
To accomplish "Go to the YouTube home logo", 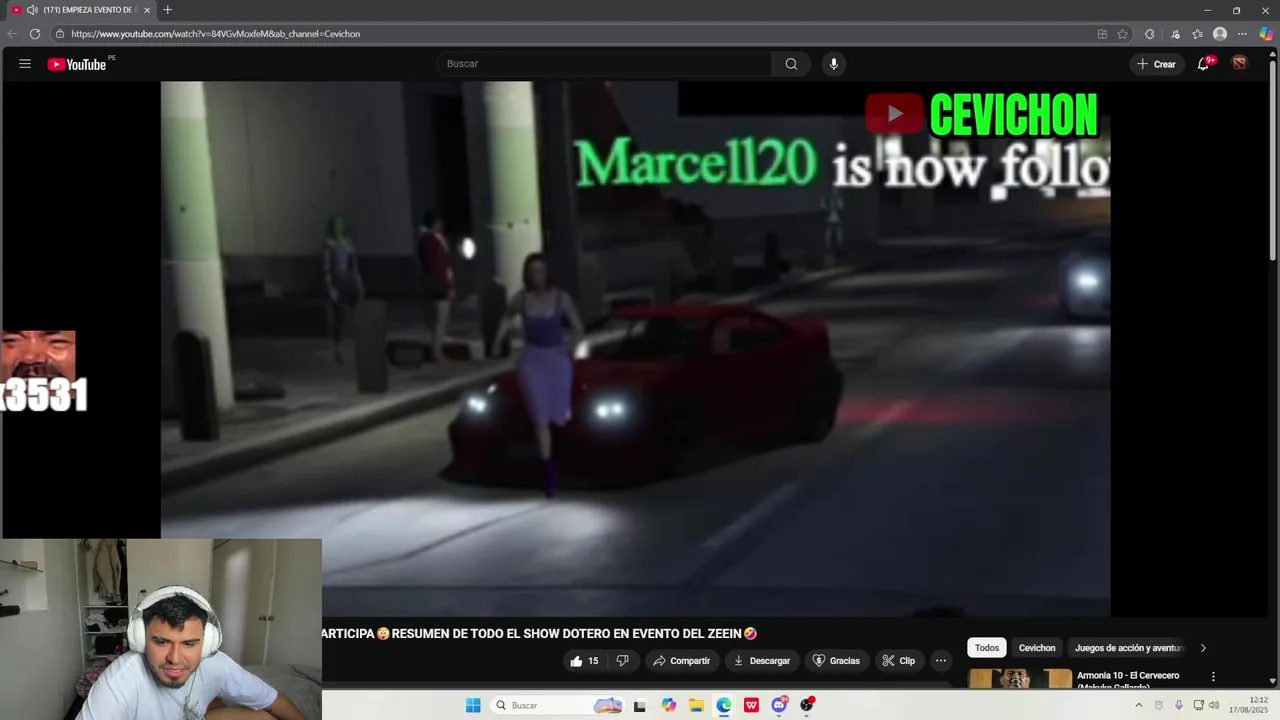I will (x=77, y=64).
